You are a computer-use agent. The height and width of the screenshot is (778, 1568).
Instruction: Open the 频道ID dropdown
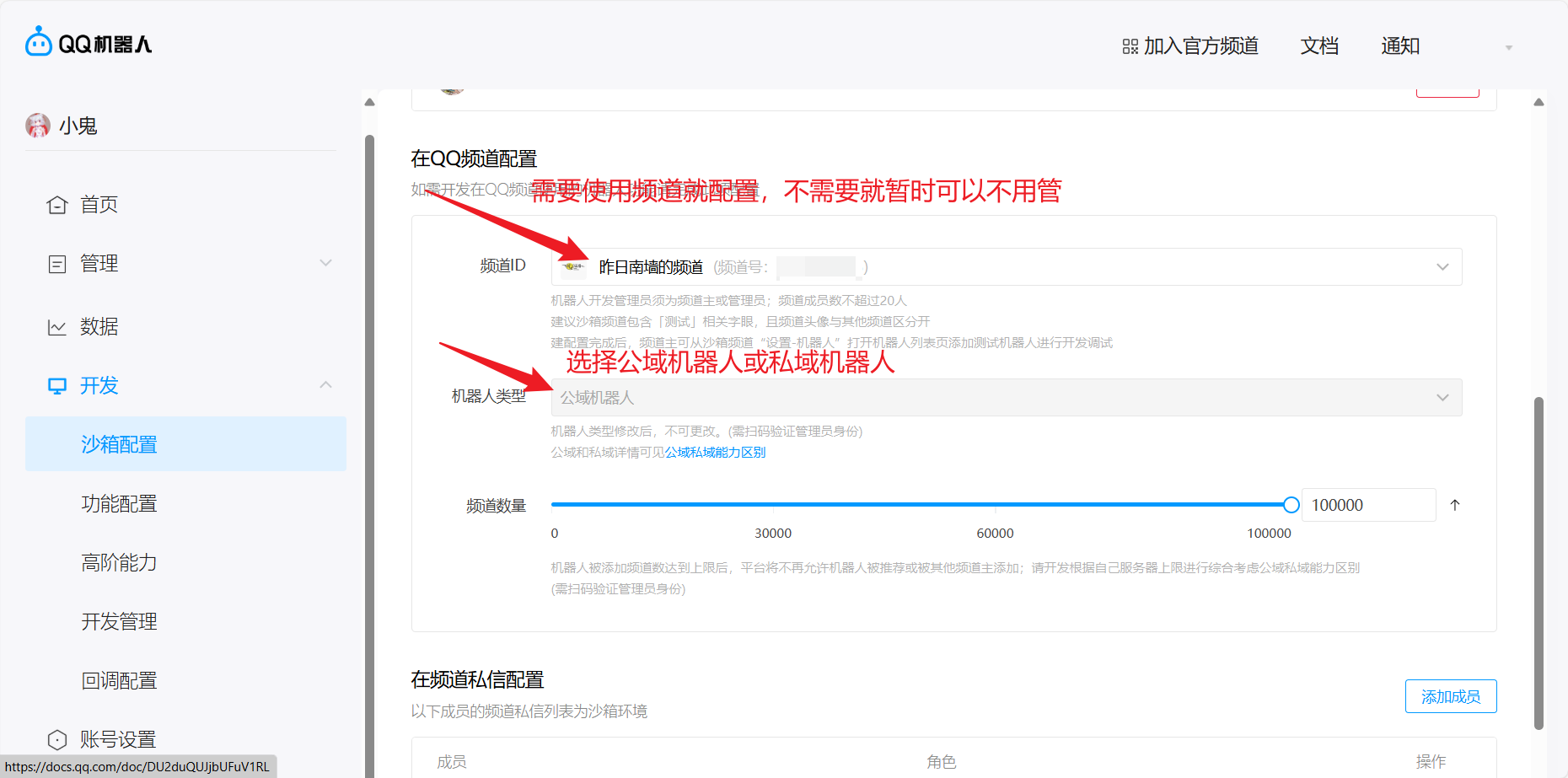coord(1007,267)
